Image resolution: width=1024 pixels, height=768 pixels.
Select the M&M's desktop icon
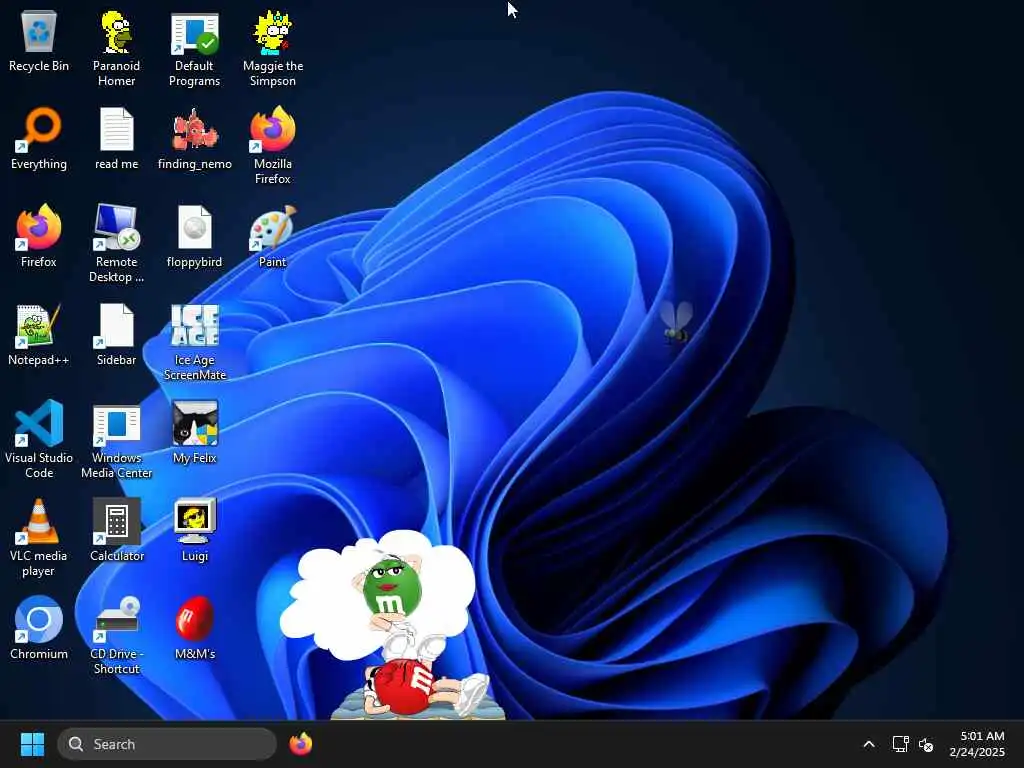coord(195,629)
